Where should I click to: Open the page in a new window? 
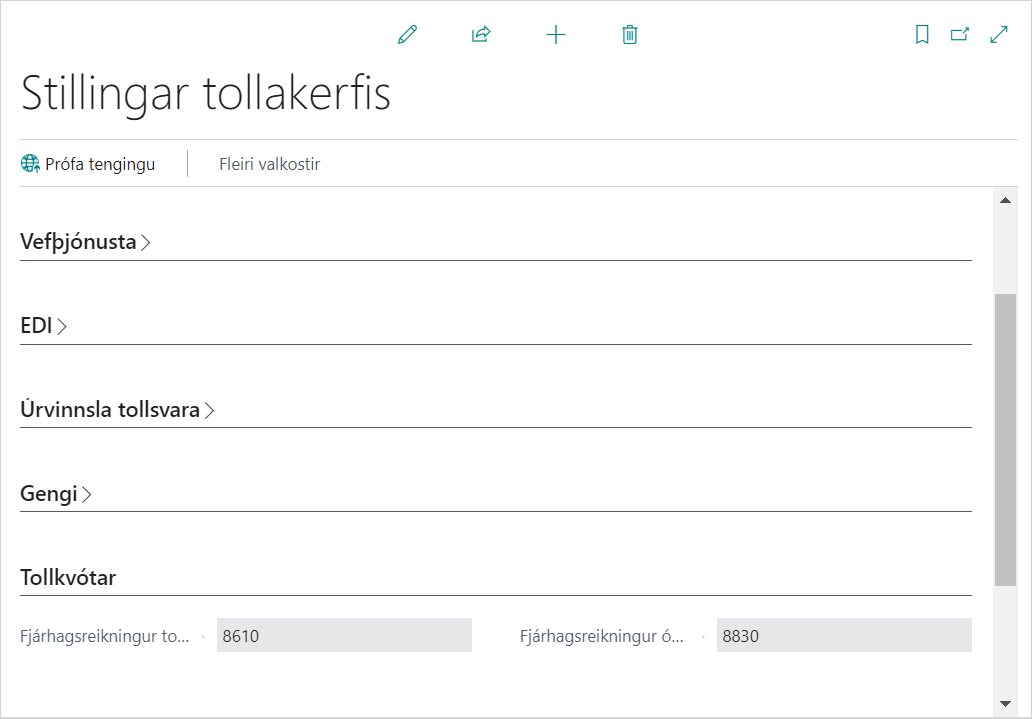coord(960,35)
